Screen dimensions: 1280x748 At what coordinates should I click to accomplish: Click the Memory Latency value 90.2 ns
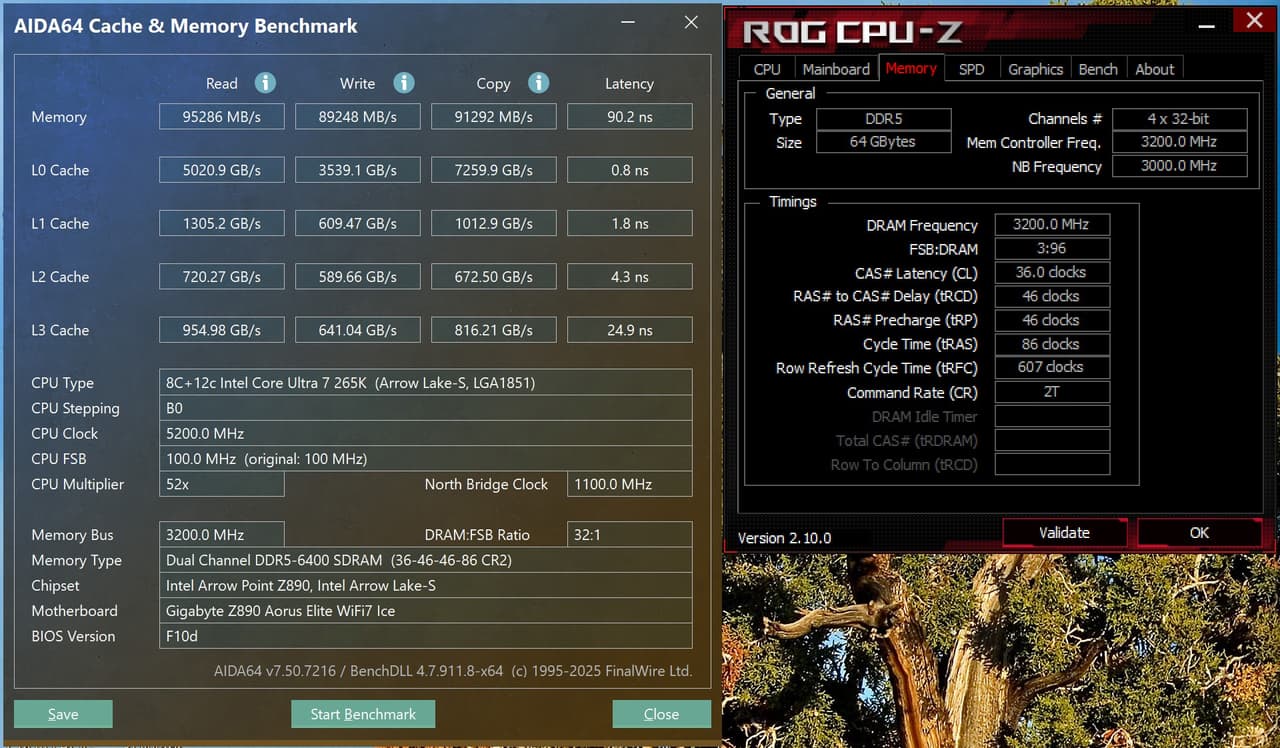(x=630, y=116)
